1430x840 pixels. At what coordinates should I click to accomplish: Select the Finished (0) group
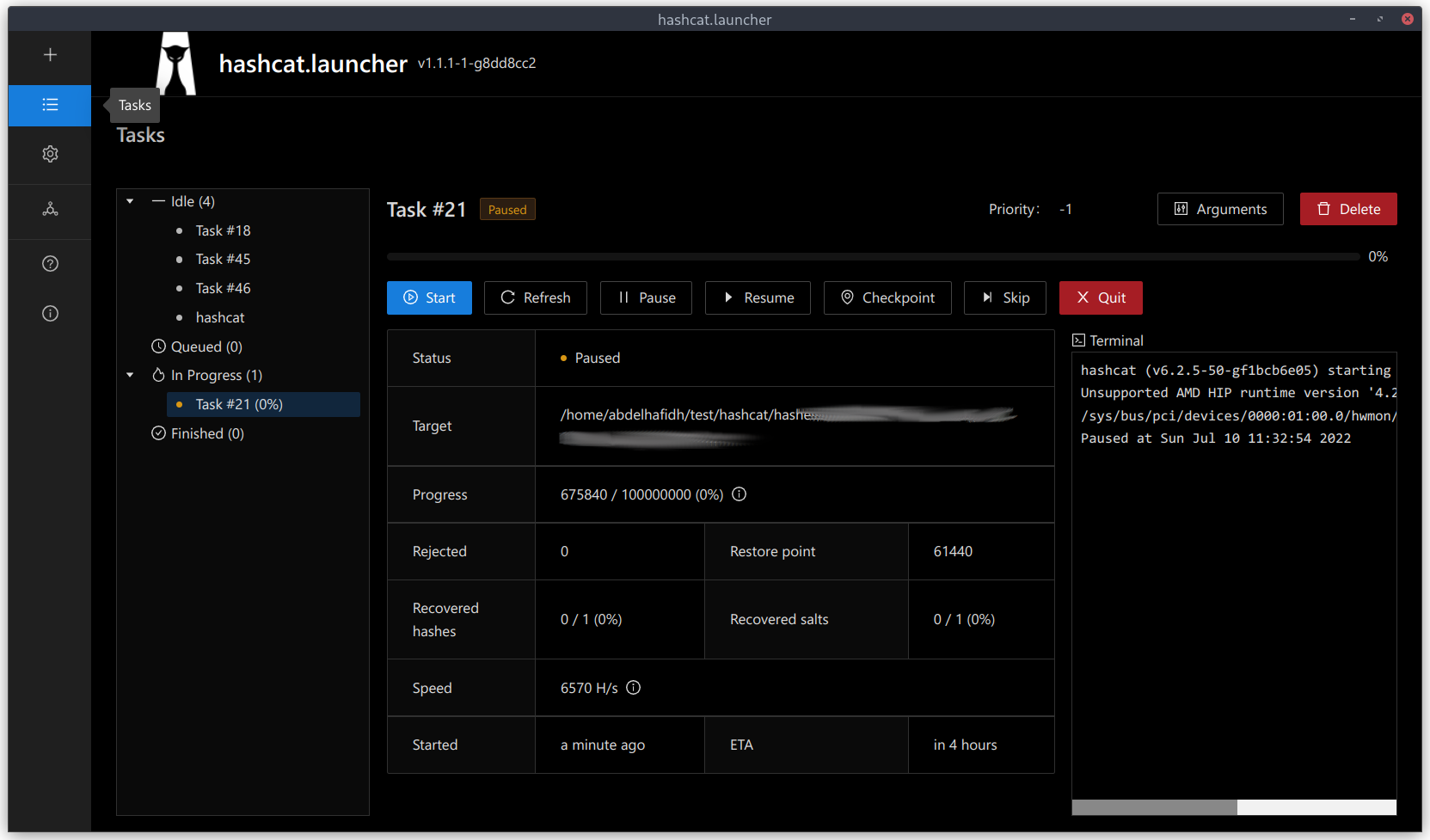point(207,433)
